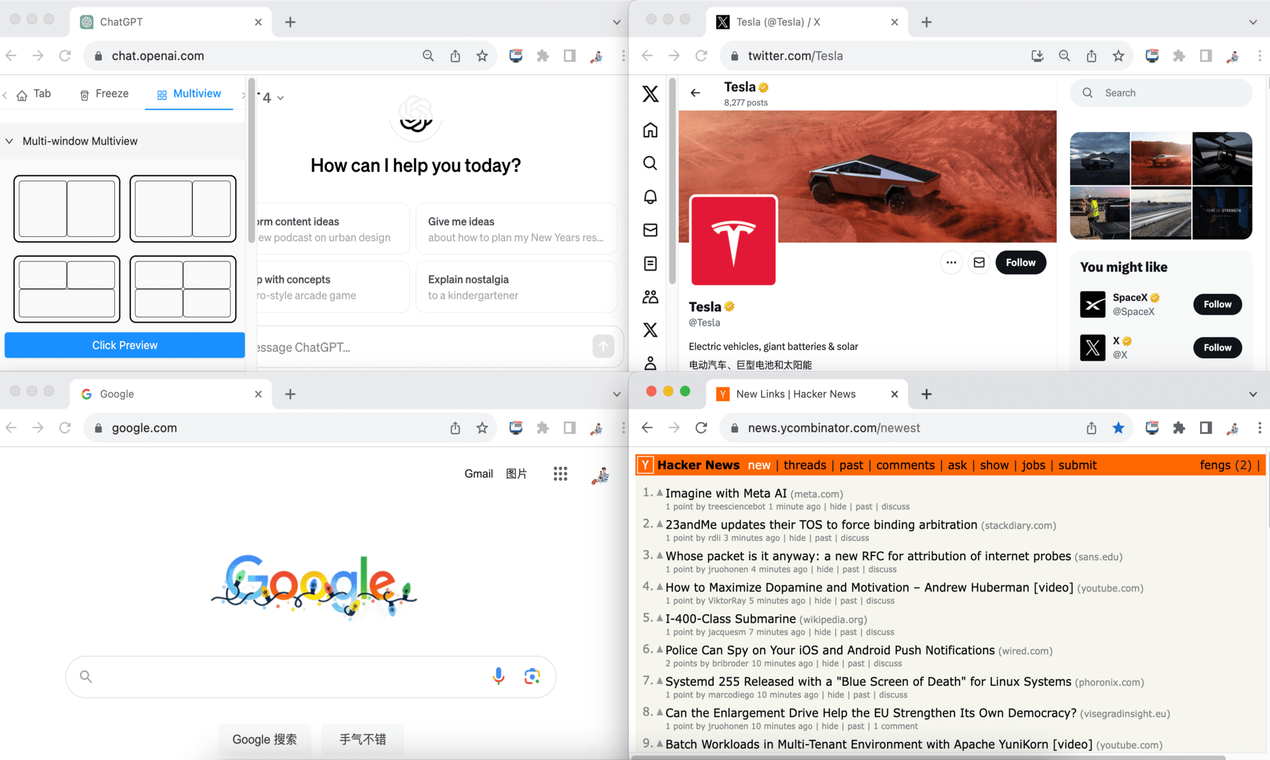Toggle the bookmark star on google.com
The width and height of the screenshot is (1270, 760).
tap(482, 427)
